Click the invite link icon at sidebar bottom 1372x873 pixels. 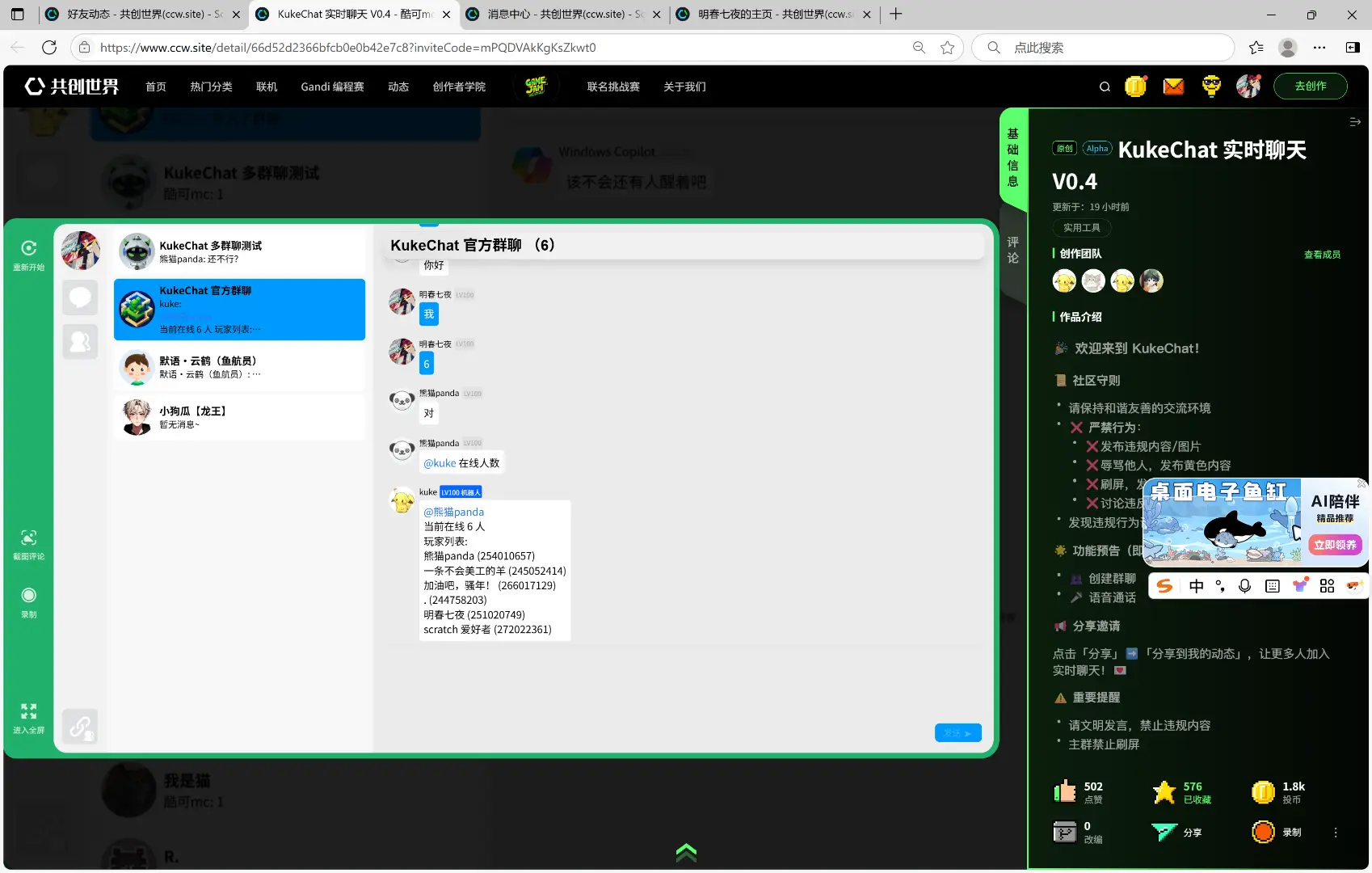[80, 727]
